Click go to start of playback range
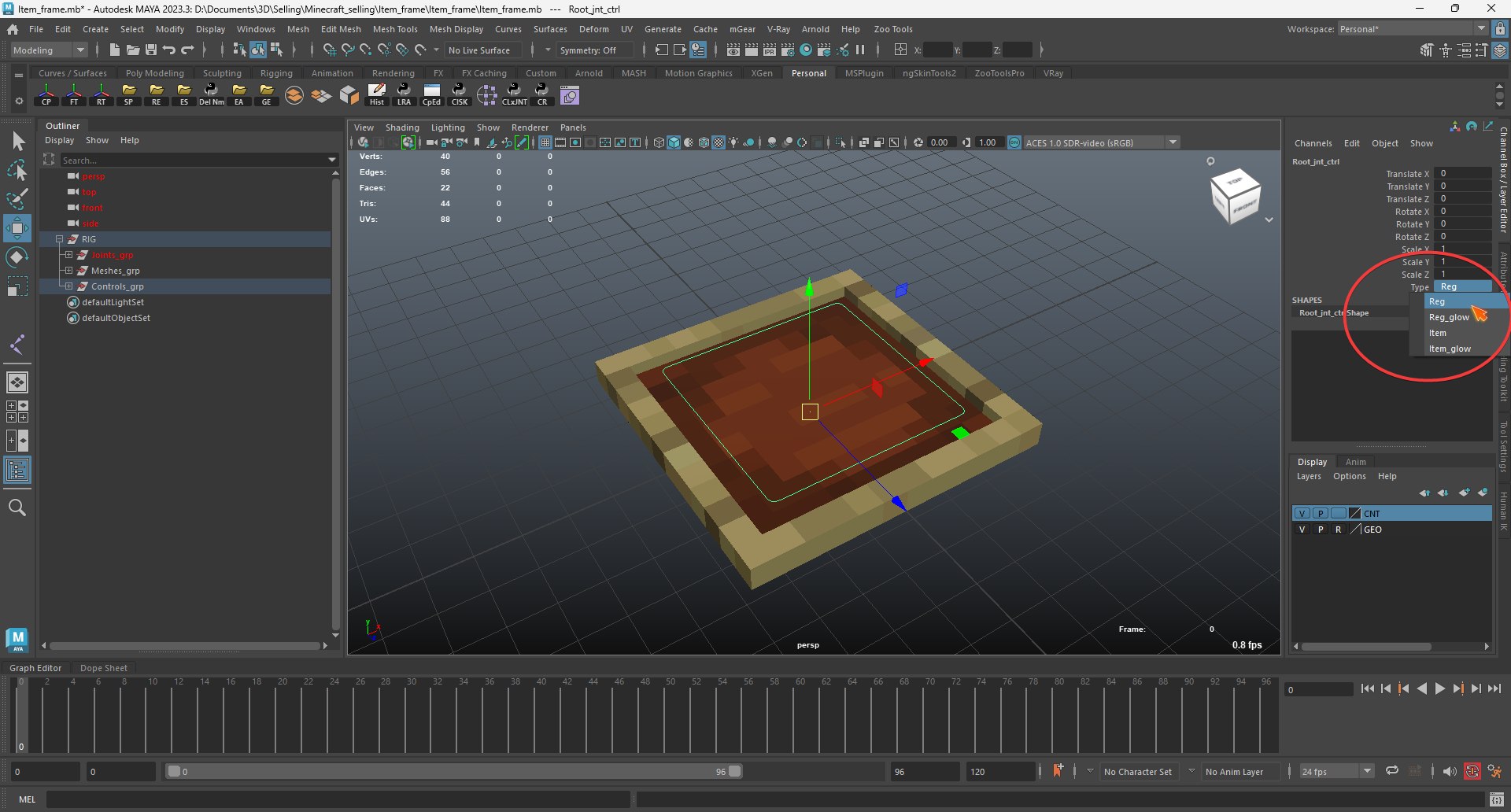This screenshot has height=812, width=1511. coord(1367,688)
